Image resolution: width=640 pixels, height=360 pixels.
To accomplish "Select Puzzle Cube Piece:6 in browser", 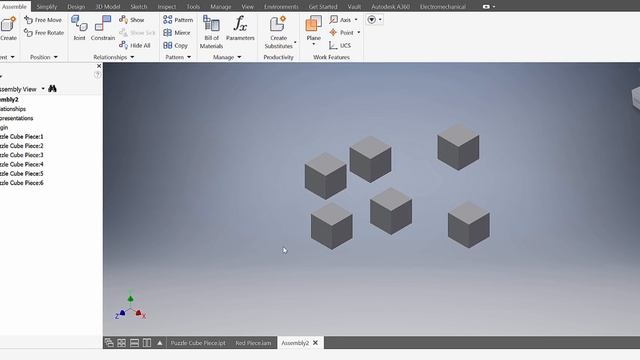I will click(x=22, y=183).
